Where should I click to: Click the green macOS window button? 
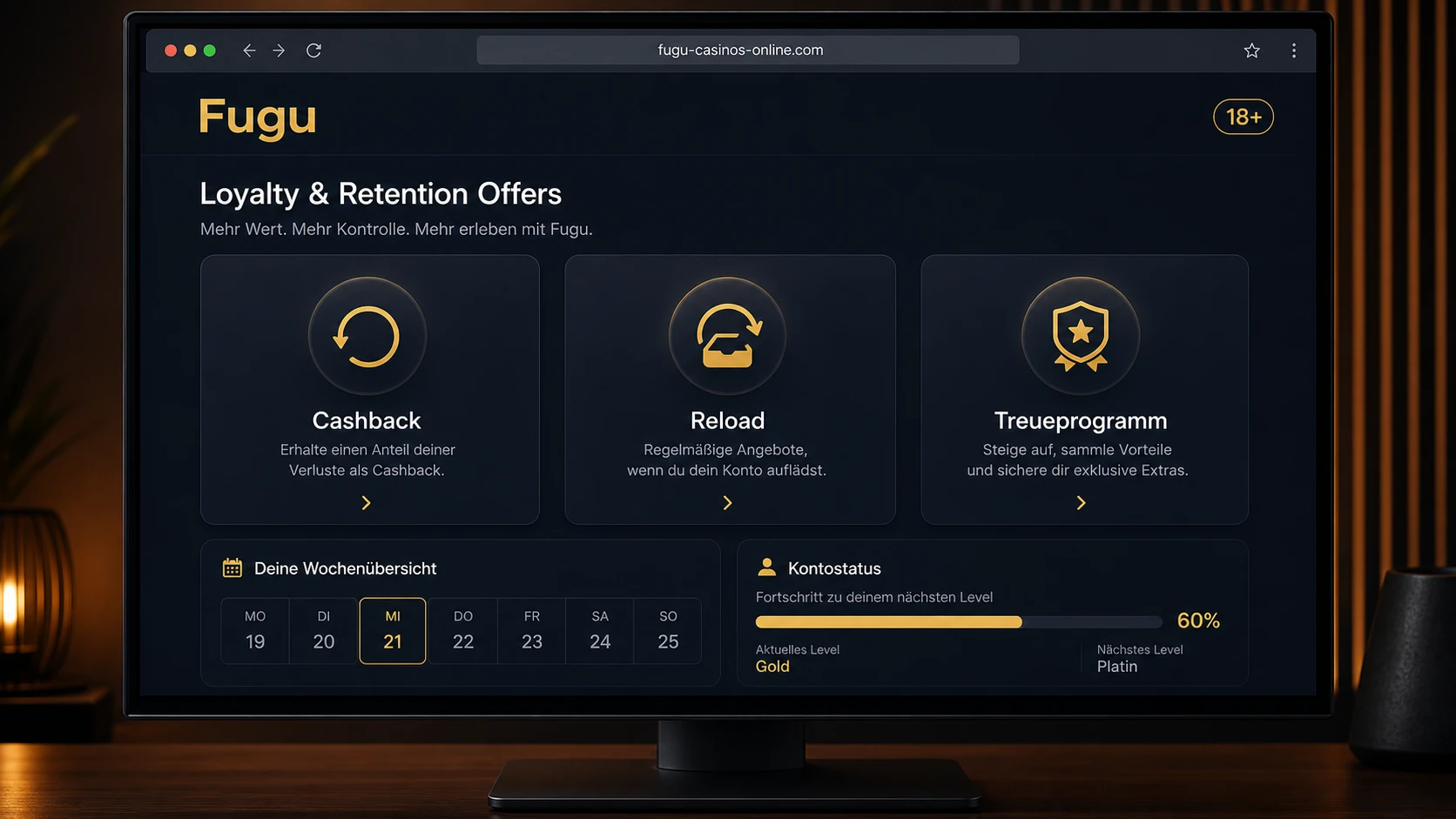[210, 50]
